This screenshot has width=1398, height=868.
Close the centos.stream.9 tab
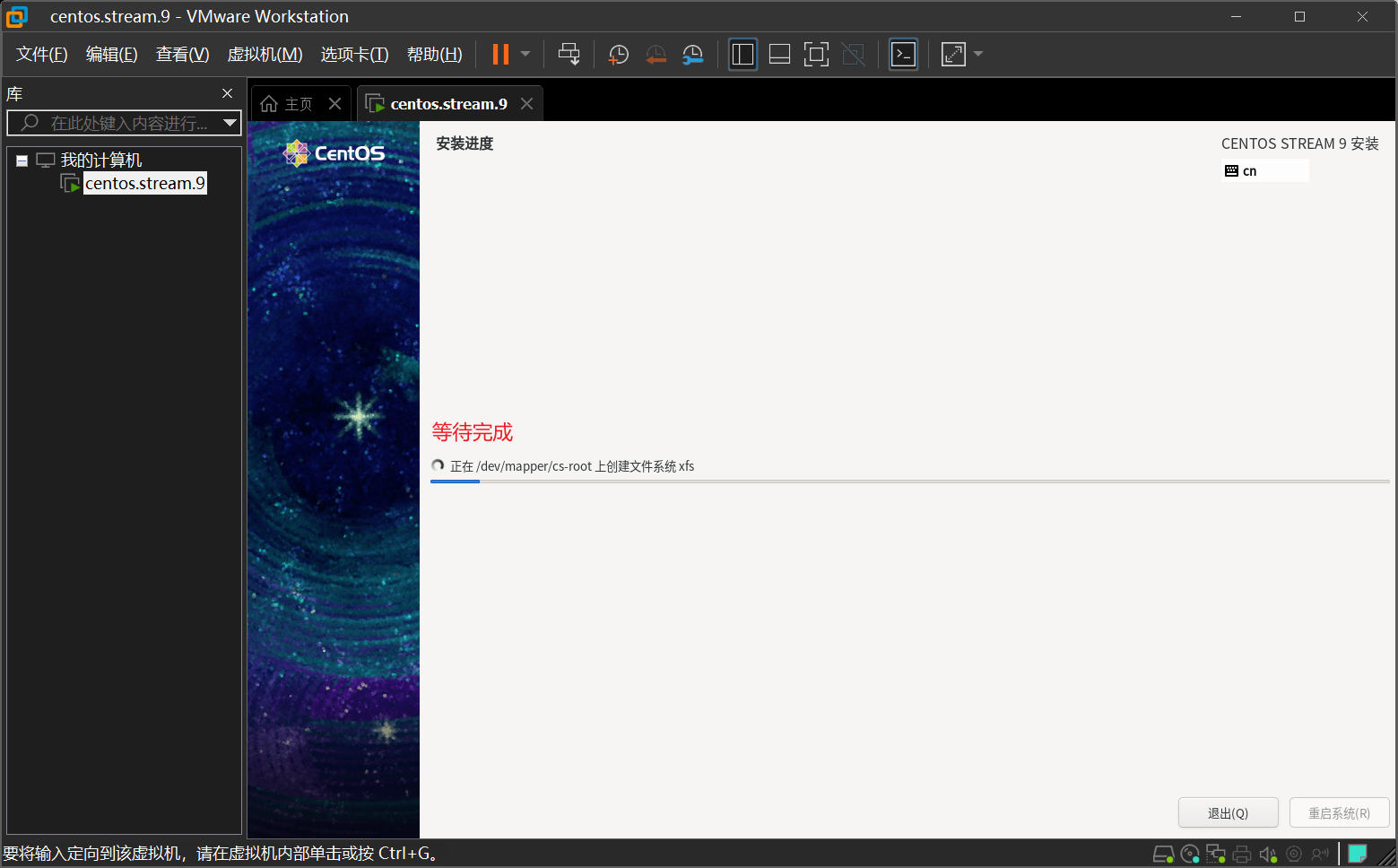527,104
